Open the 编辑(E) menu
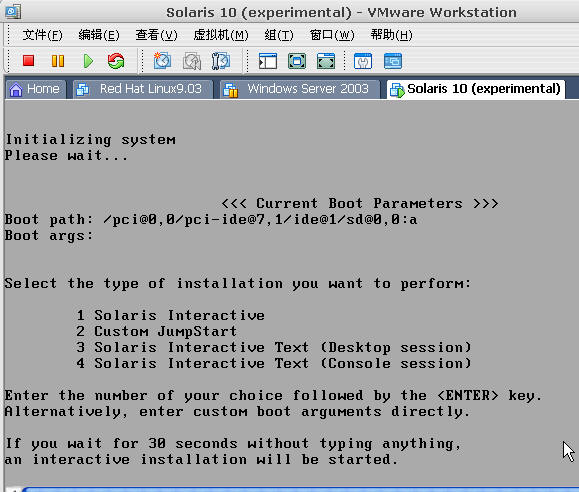Image resolution: width=579 pixels, height=492 pixels. tap(99, 35)
